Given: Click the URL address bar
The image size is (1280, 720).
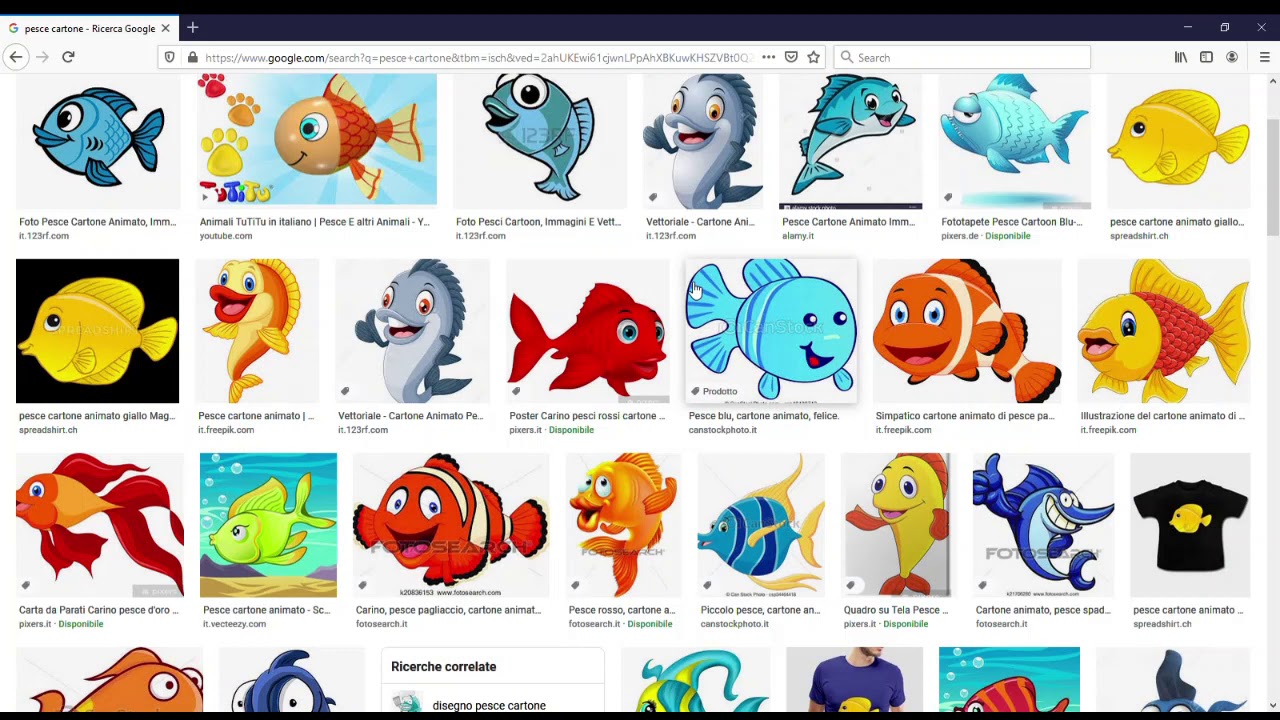Looking at the screenshot, I should (480, 57).
